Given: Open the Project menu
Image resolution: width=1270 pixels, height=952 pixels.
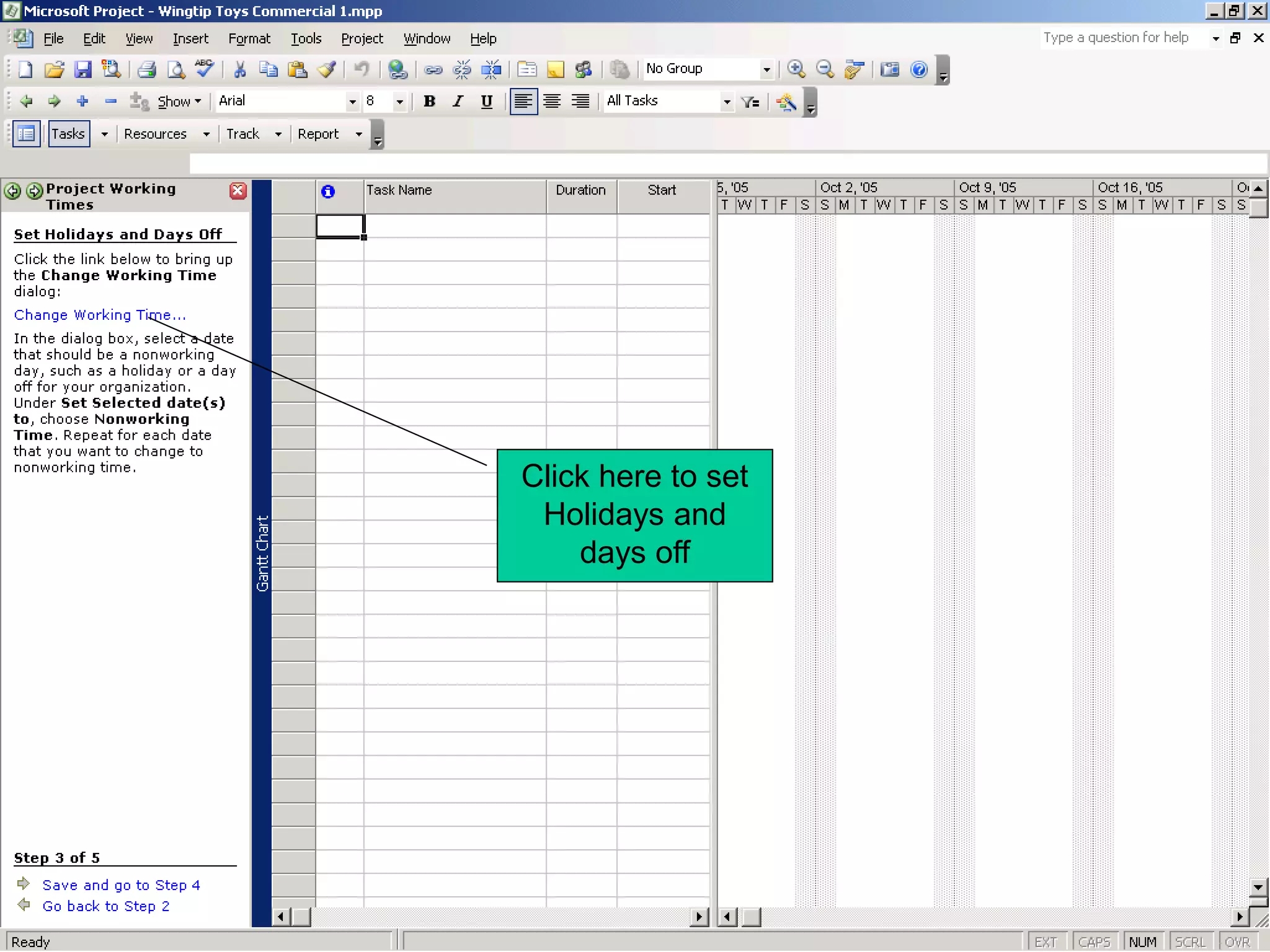Looking at the screenshot, I should (x=362, y=38).
